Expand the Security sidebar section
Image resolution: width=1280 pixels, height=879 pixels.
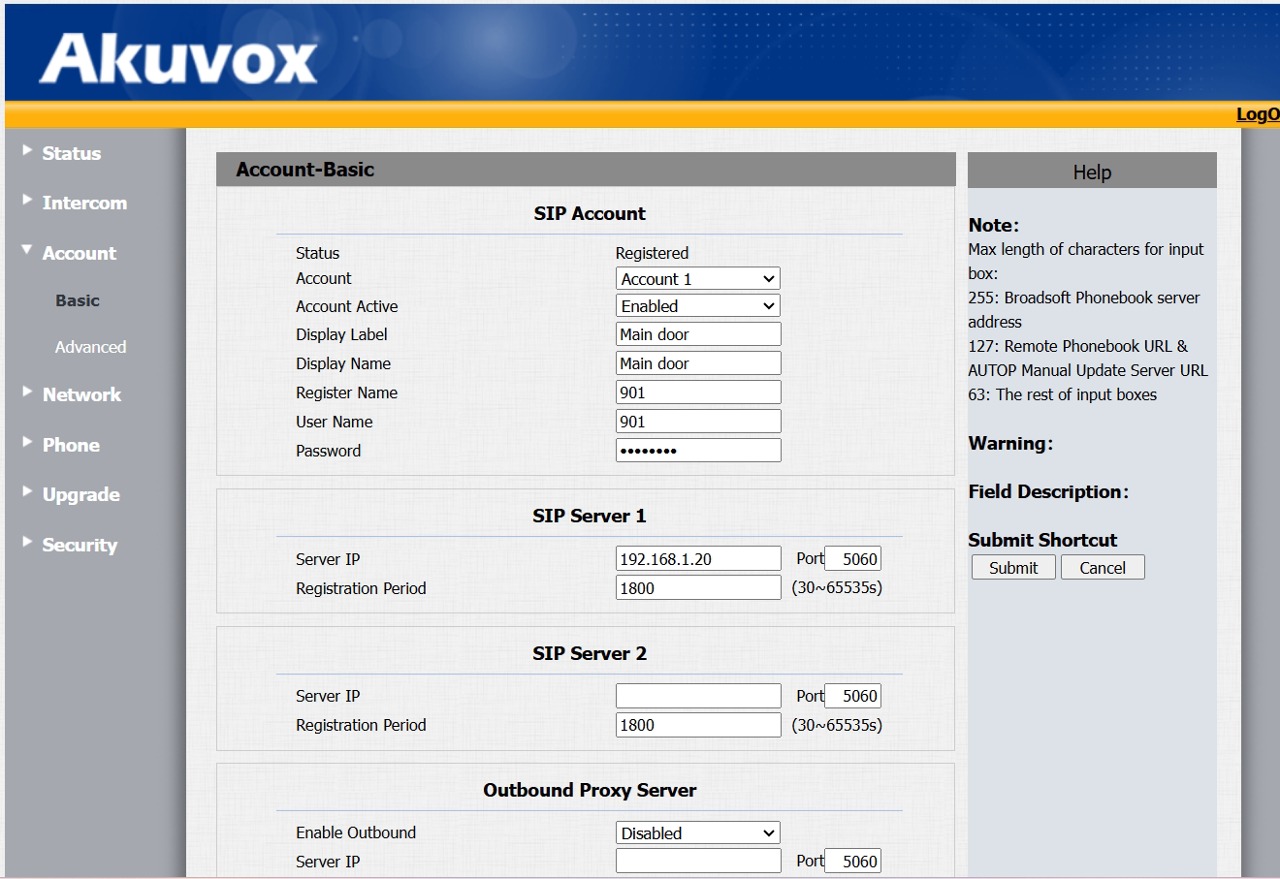[x=79, y=545]
